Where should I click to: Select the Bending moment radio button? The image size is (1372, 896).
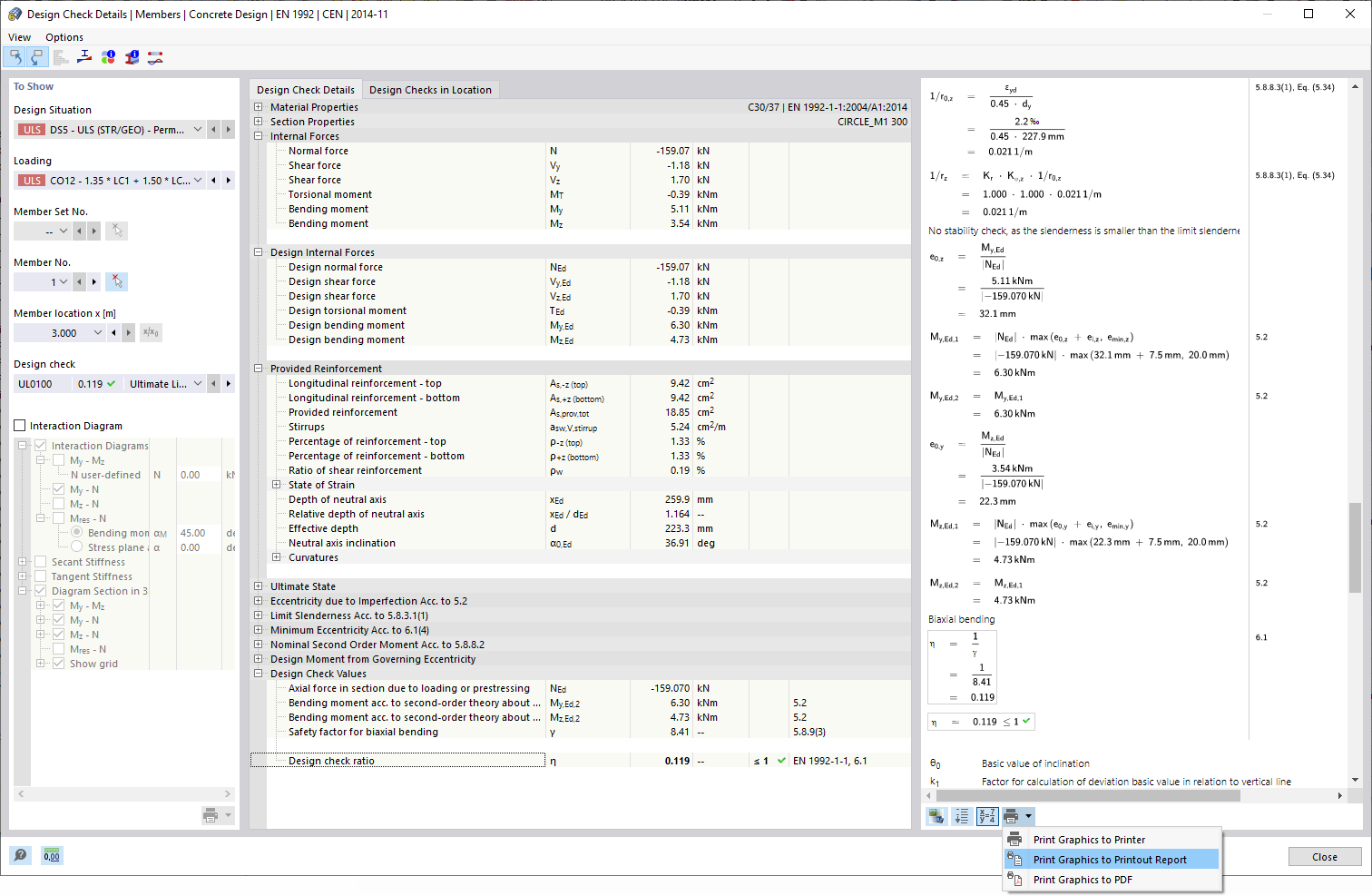[76, 533]
